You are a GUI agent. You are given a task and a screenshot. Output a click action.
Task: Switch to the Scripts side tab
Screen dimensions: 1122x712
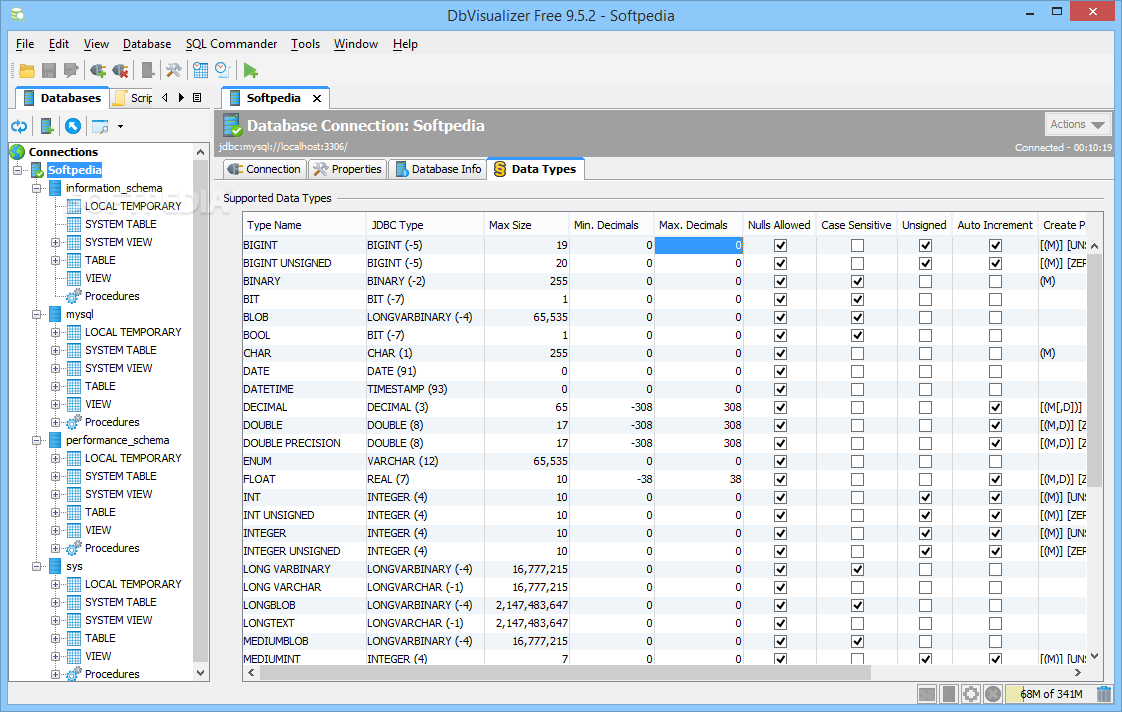tap(134, 98)
